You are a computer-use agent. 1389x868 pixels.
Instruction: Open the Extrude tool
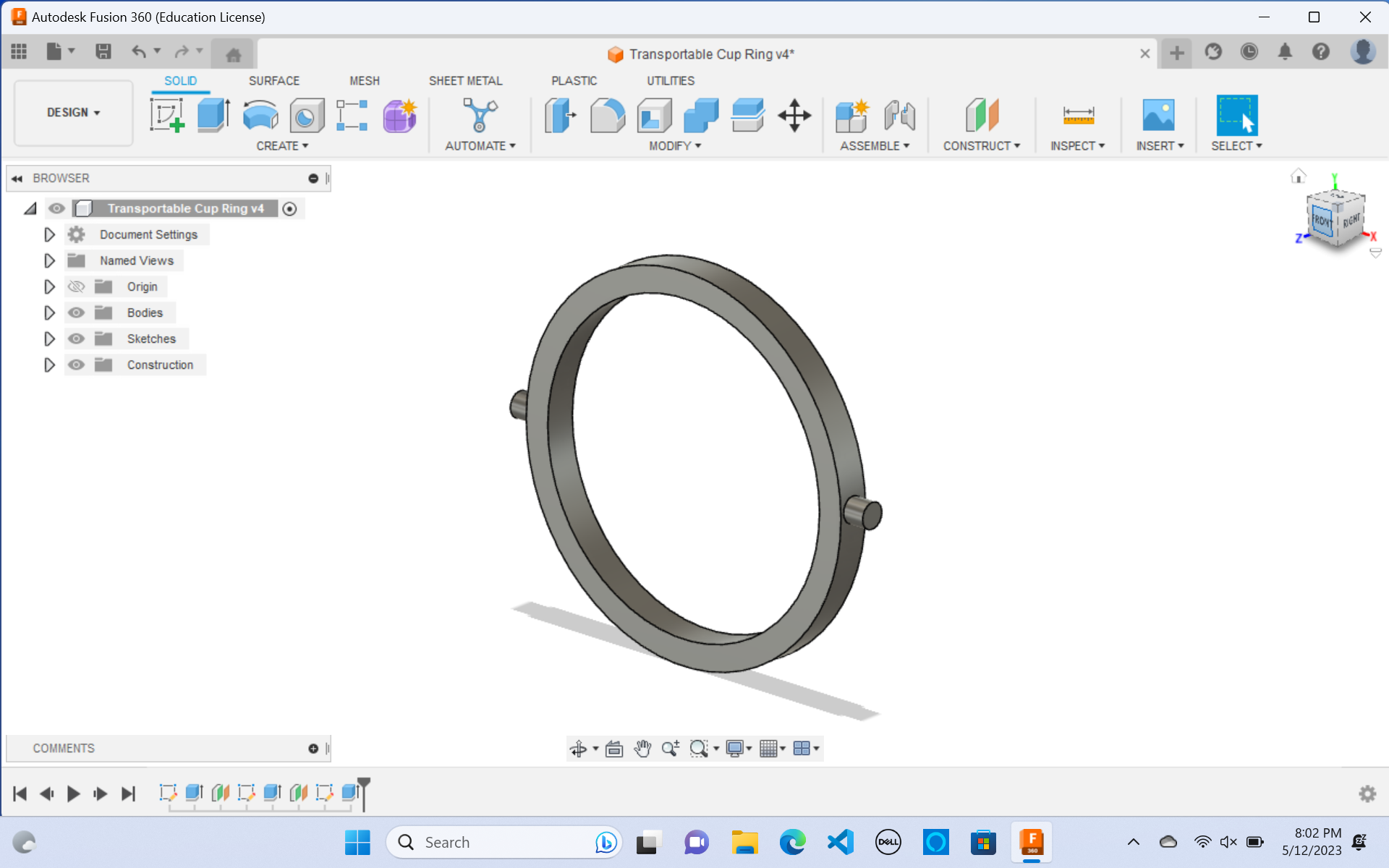click(x=213, y=116)
